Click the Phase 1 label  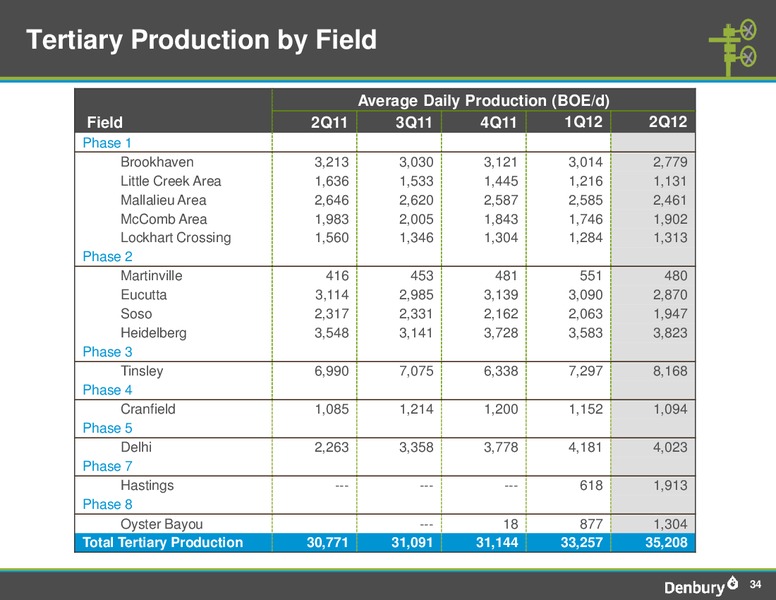[107, 143]
